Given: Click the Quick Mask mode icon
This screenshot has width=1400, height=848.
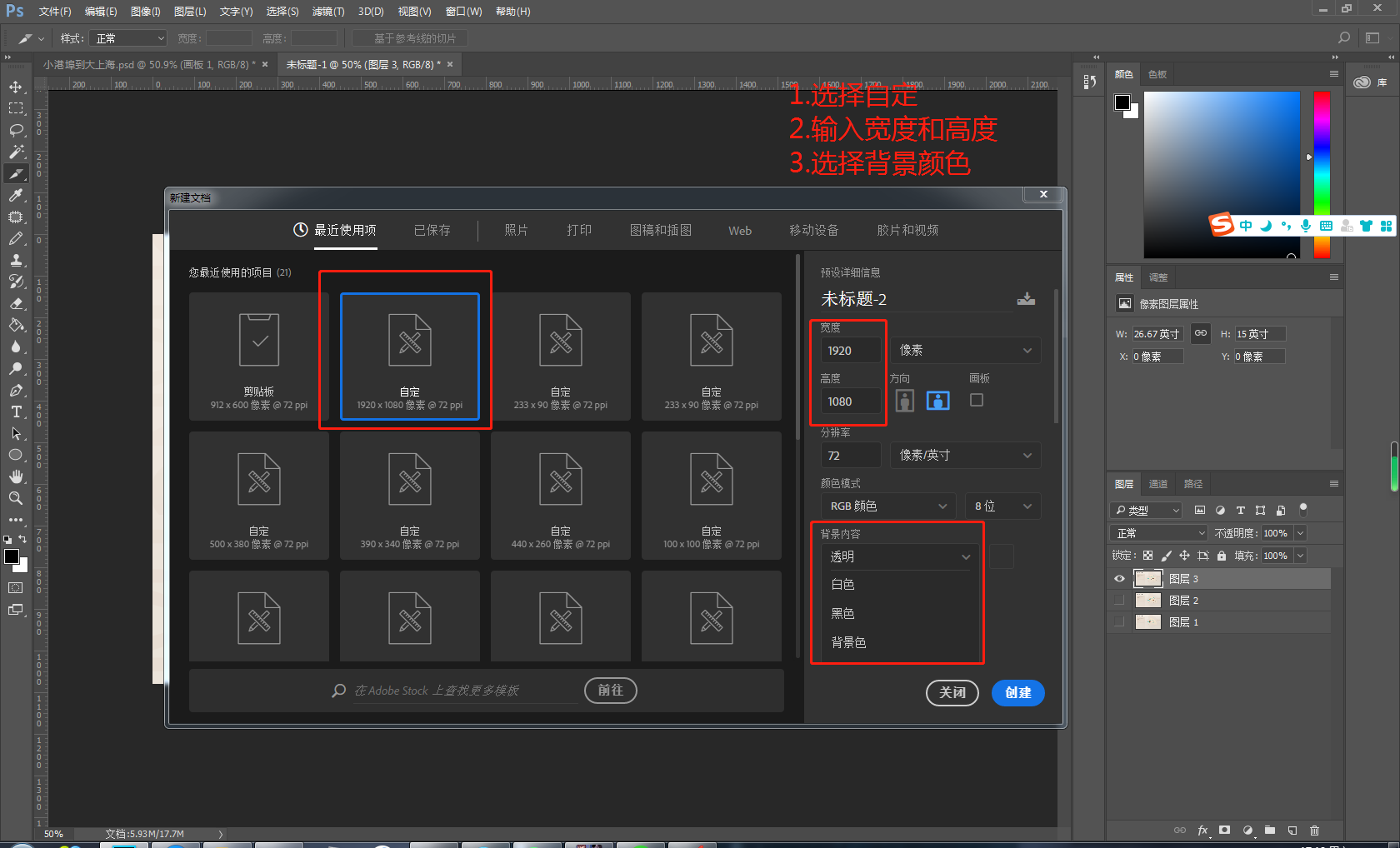Looking at the screenshot, I should coord(16,588).
